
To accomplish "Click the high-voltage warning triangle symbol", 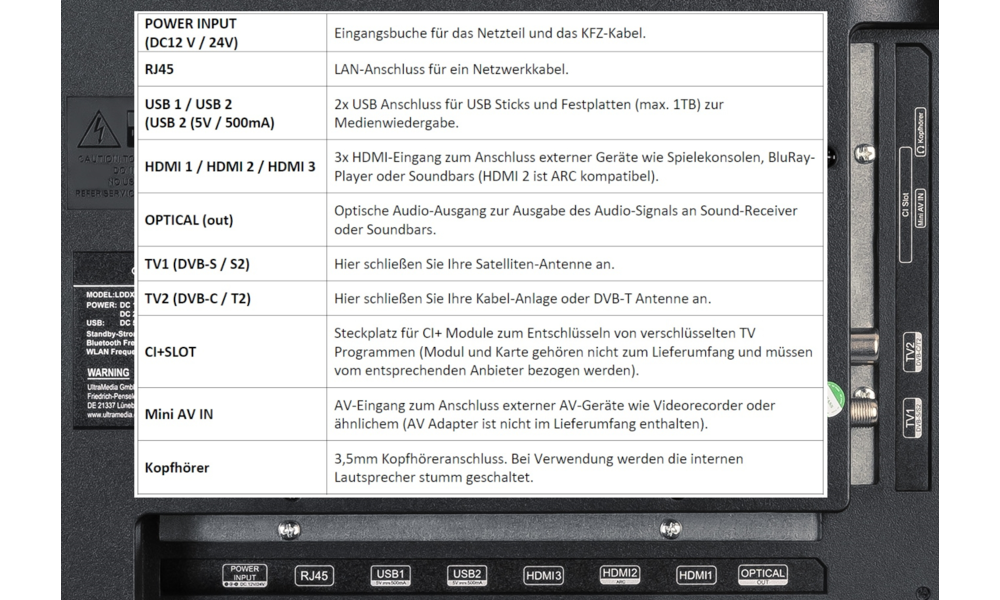I will point(99,130).
